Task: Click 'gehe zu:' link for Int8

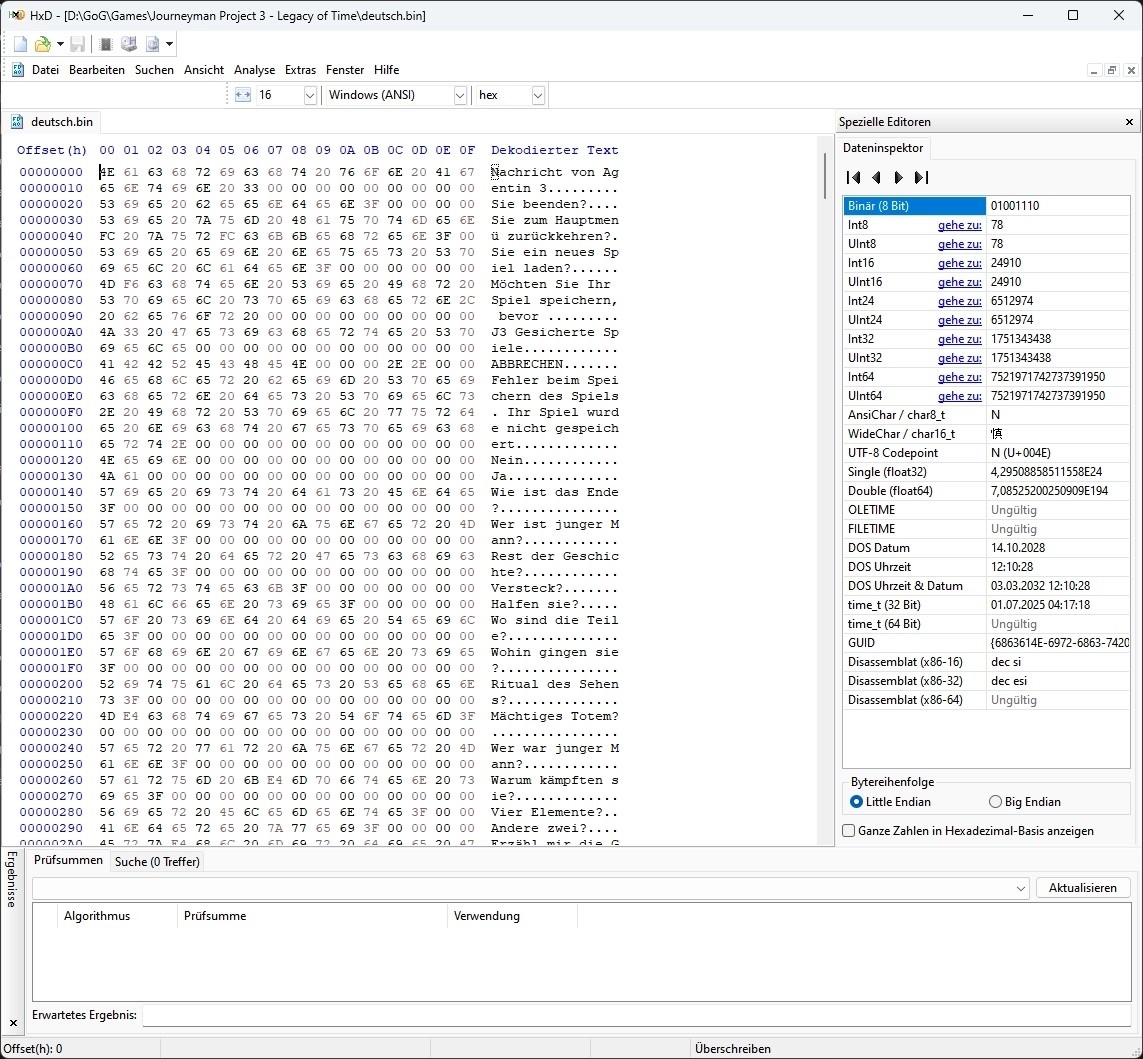Action: [959, 225]
